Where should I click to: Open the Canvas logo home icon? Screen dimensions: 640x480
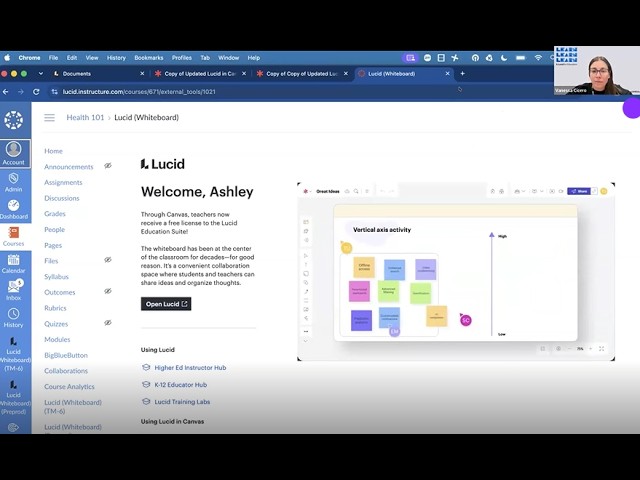(13, 120)
